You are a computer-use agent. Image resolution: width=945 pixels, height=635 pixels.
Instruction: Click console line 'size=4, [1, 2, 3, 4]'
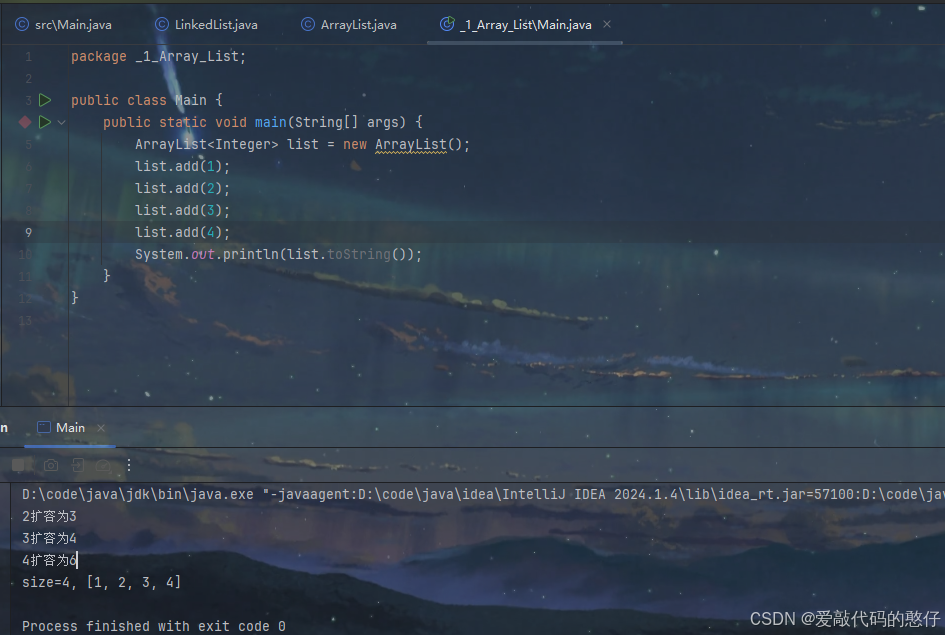click(x=101, y=582)
